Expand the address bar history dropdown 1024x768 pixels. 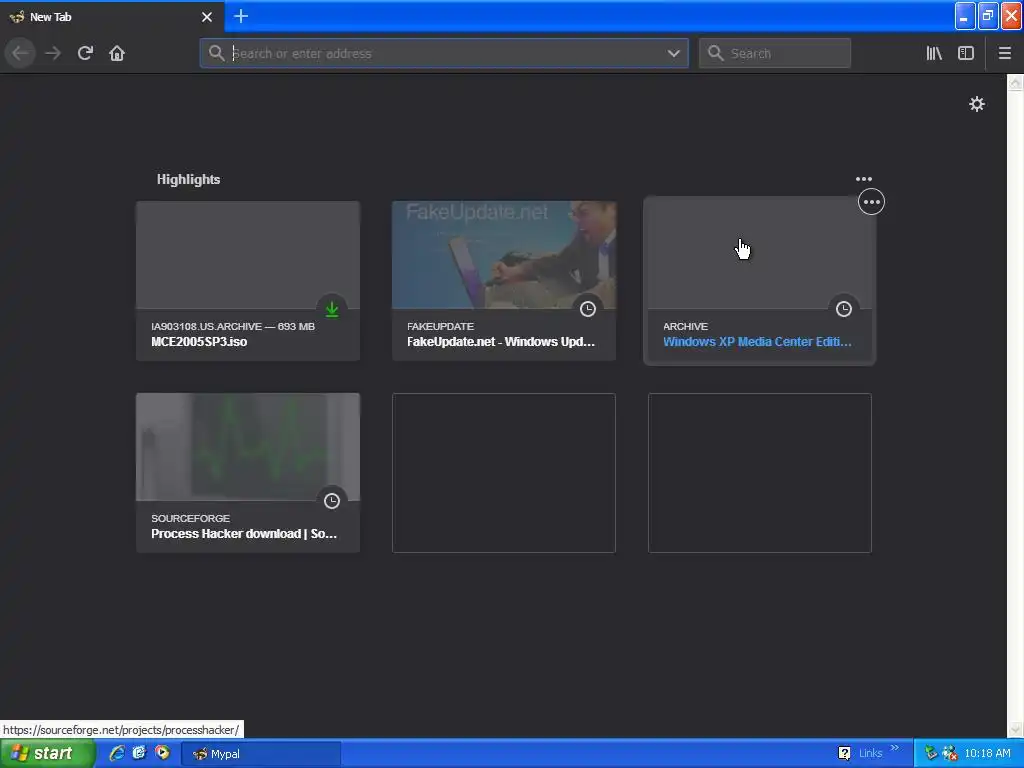[673, 54]
